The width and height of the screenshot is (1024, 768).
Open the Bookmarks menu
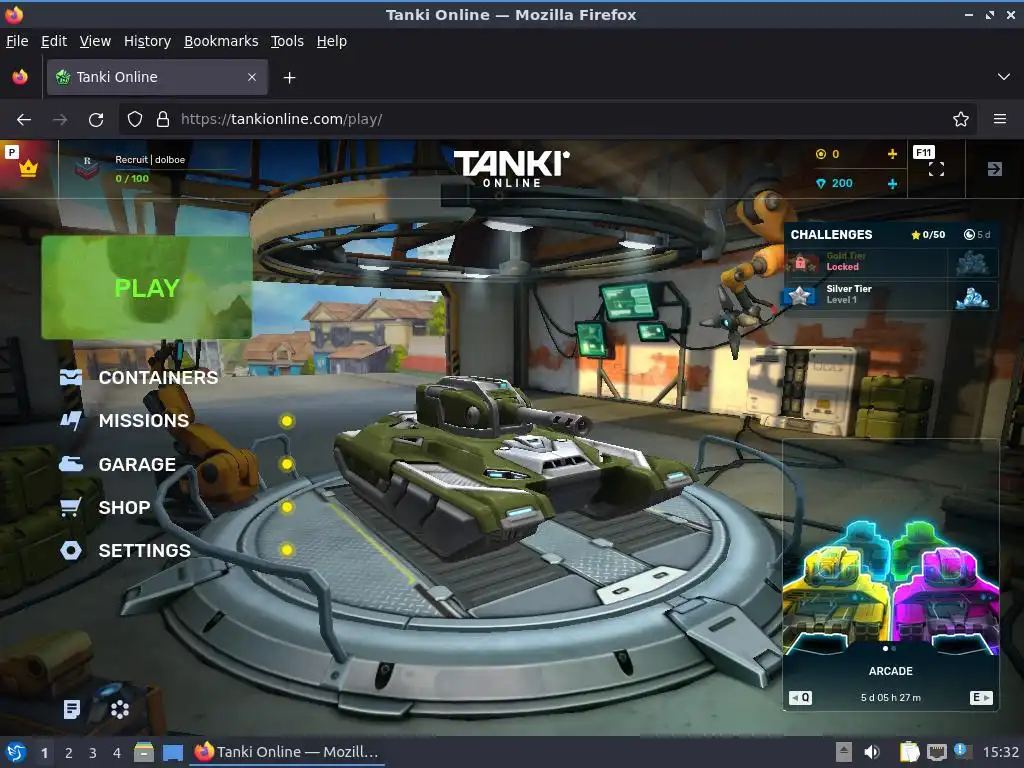[221, 41]
